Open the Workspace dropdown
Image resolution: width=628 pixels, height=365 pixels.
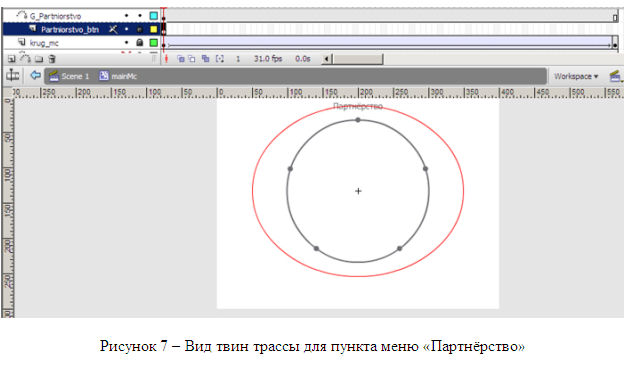tap(576, 76)
